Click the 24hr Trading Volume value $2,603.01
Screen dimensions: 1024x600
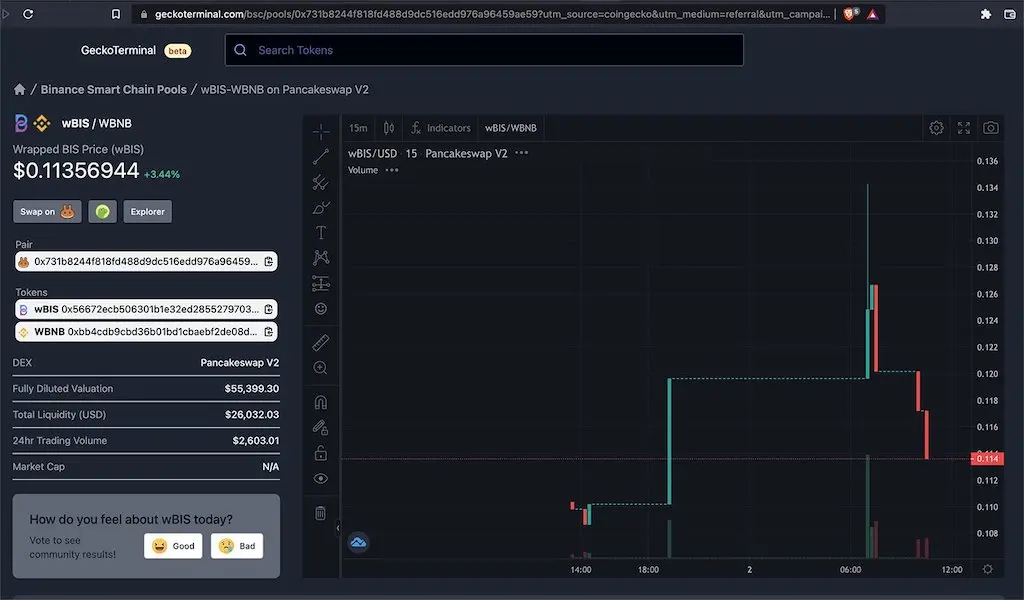pyautogui.click(x=255, y=441)
